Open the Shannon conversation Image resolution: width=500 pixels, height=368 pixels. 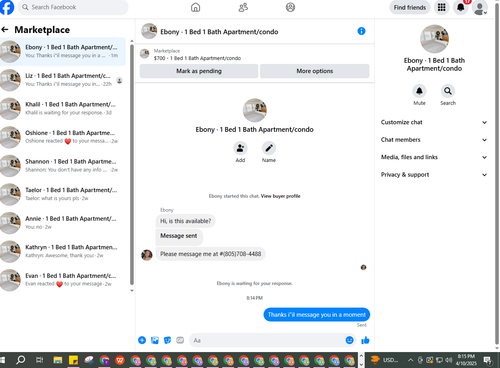[x=63, y=166]
